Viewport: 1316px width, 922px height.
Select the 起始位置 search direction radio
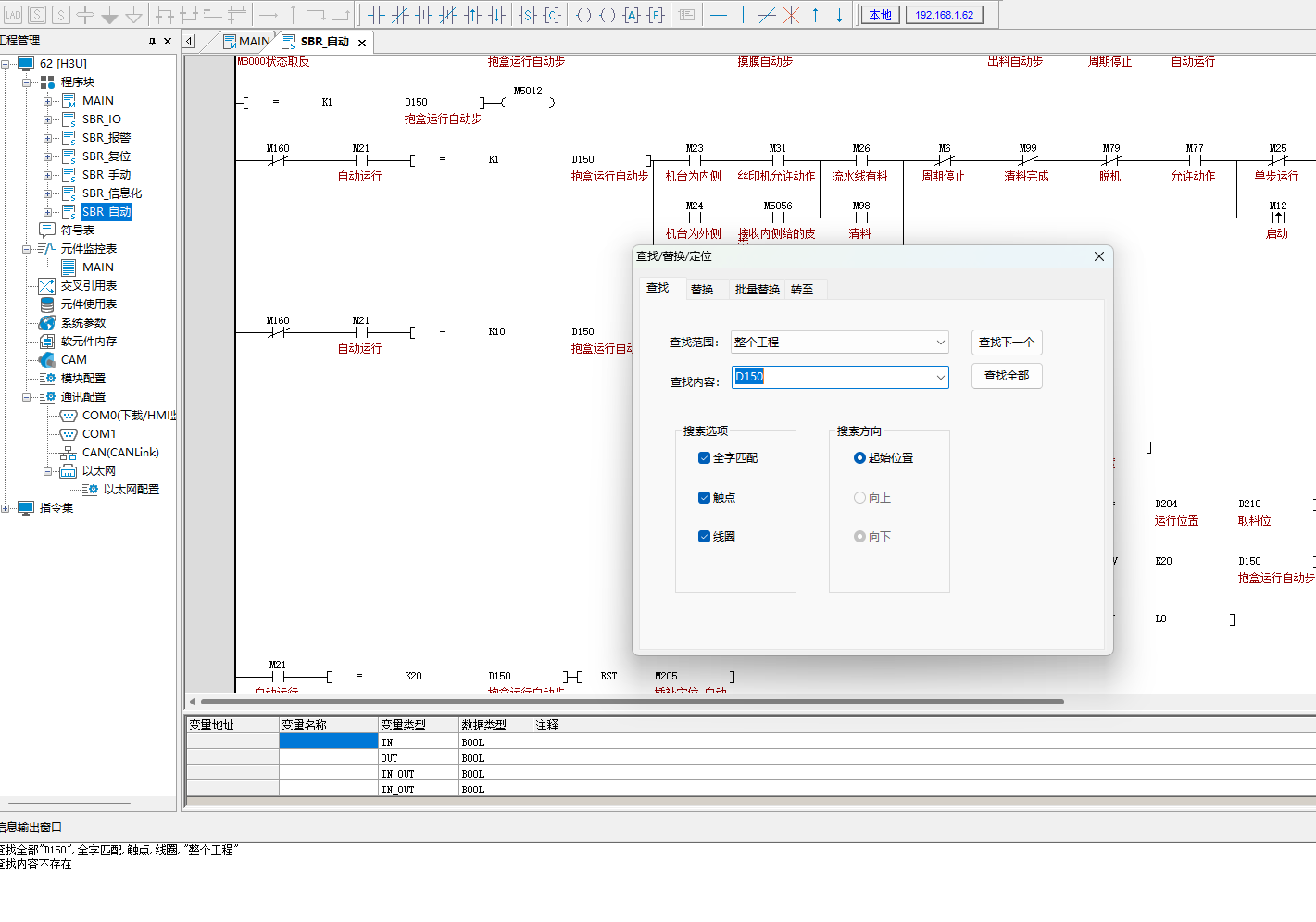[859, 458]
